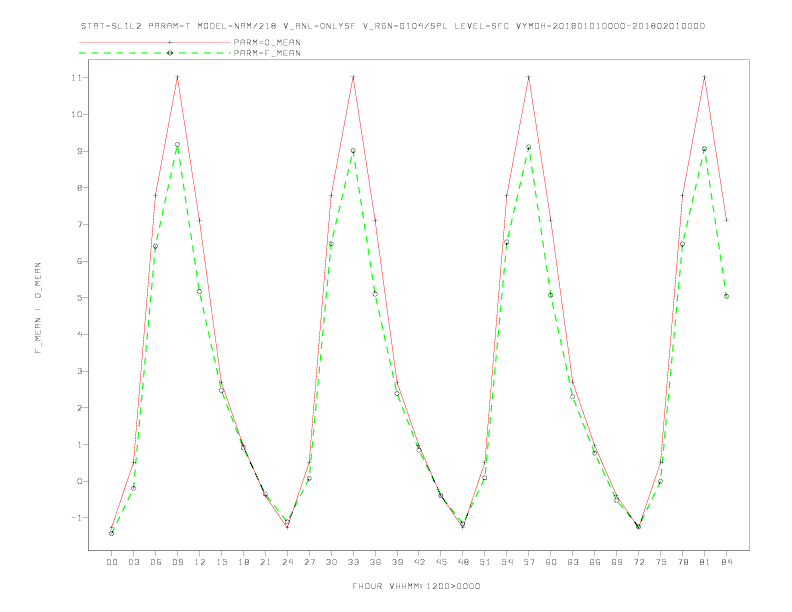
Task: Click the O_MEAN peak marker at hour 57
Action: click(x=529, y=77)
